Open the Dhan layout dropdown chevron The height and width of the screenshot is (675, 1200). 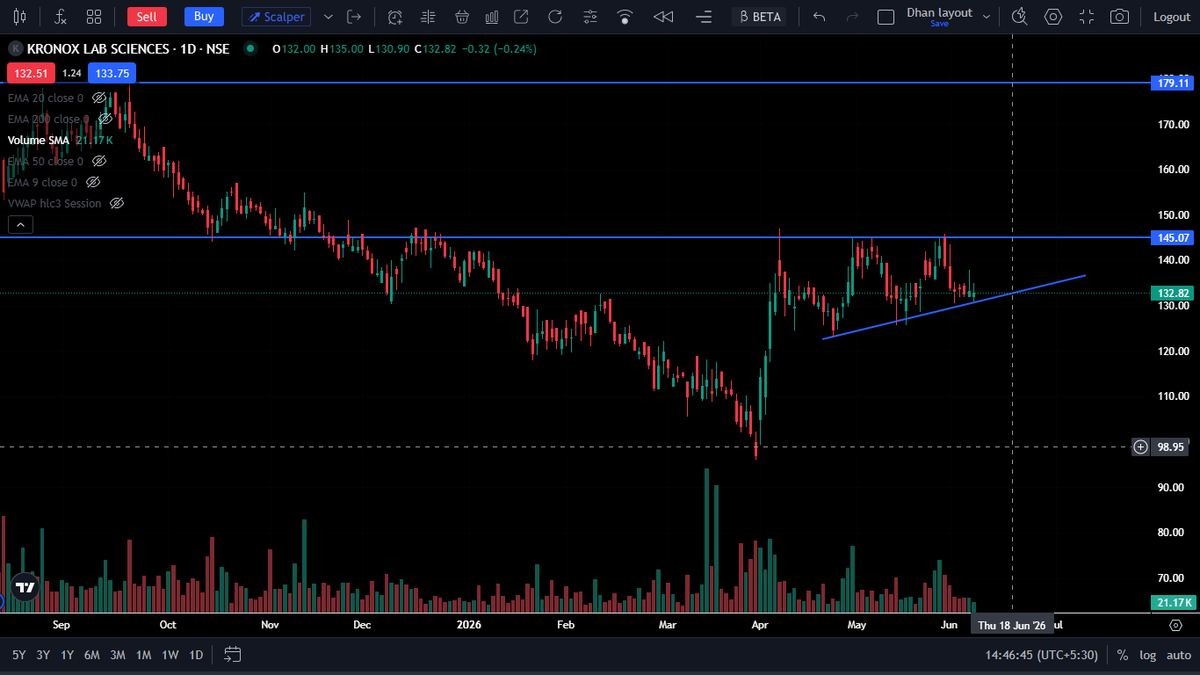[x=987, y=17]
